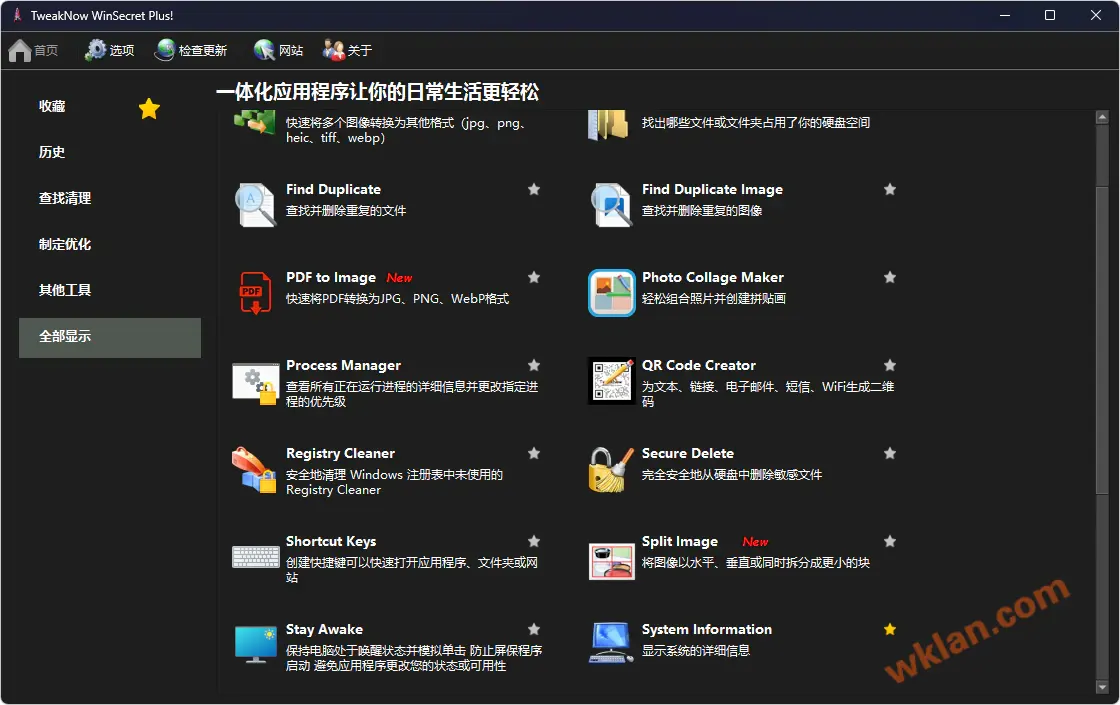Image resolution: width=1120 pixels, height=705 pixels.
Task: Open the Find Duplicate Image icon
Action: click(611, 205)
